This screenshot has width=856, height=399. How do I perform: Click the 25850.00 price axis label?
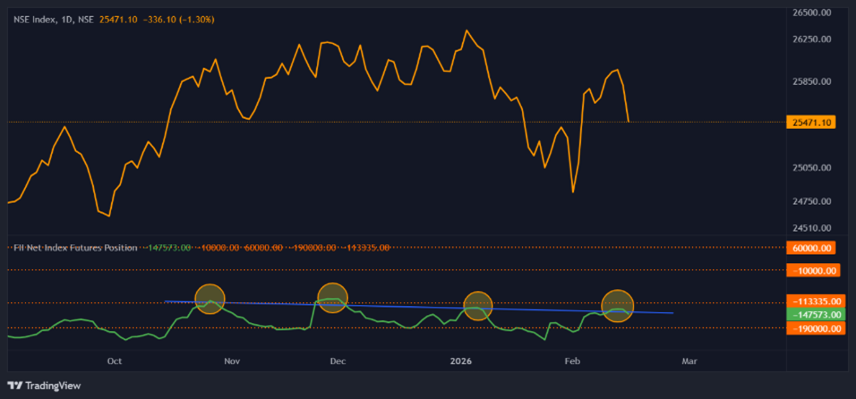811,82
